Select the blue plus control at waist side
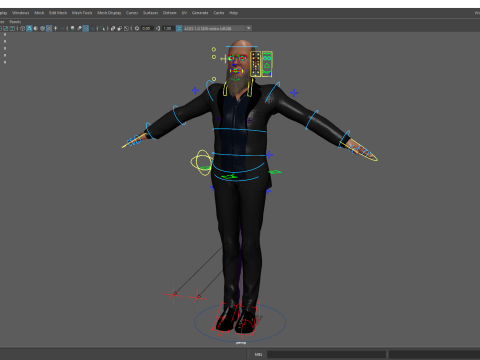The image size is (480, 360). click(269, 155)
